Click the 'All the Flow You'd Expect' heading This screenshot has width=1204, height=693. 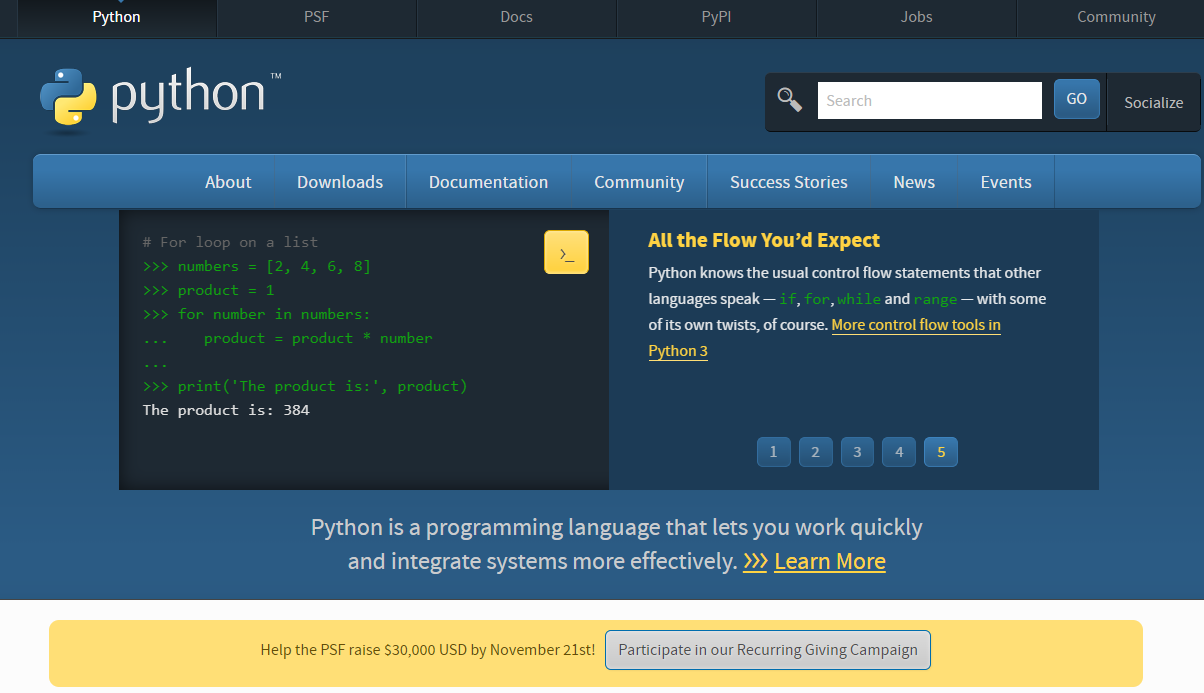point(764,240)
